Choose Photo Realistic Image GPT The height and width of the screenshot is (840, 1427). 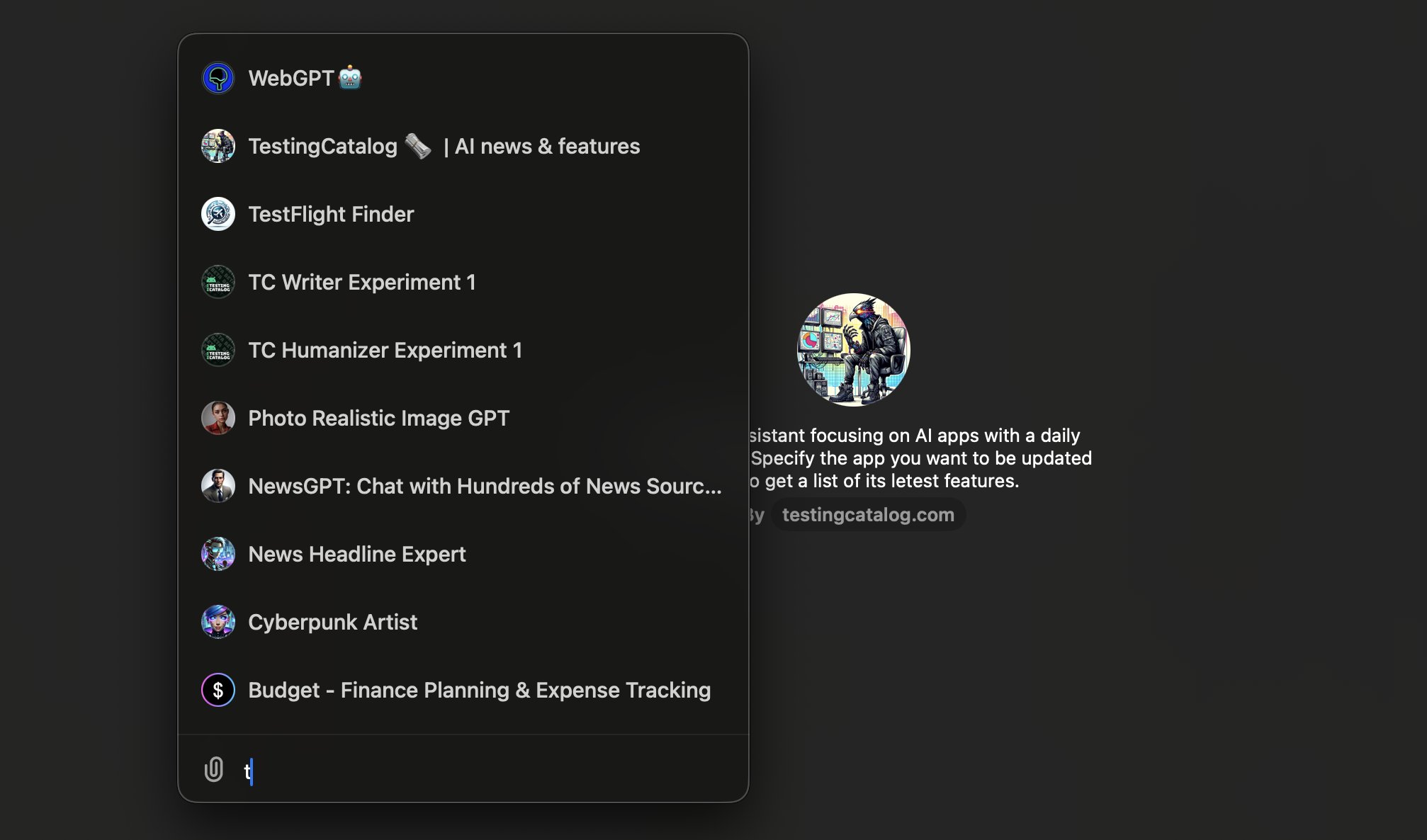click(x=463, y=418)
